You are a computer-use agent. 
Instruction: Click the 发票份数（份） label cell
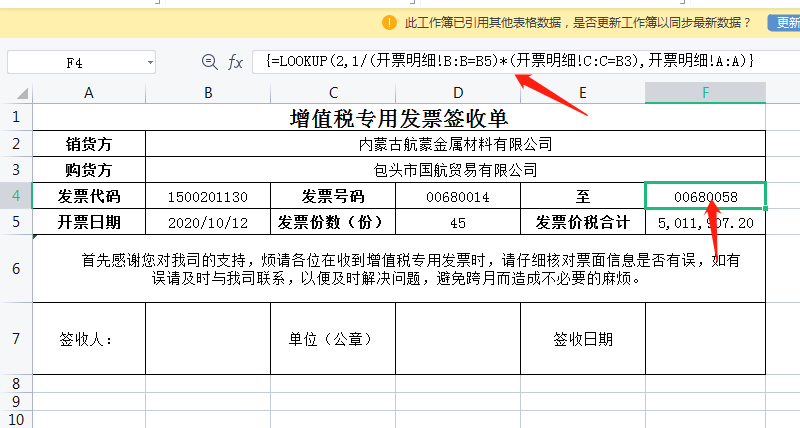(333, 222)
